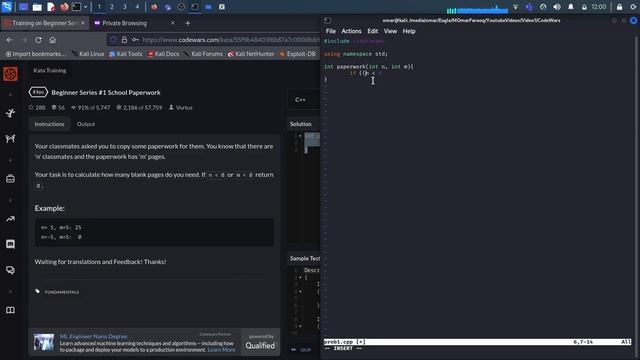
Task: Click the network status tray icon
Action: tap(516, 7)
